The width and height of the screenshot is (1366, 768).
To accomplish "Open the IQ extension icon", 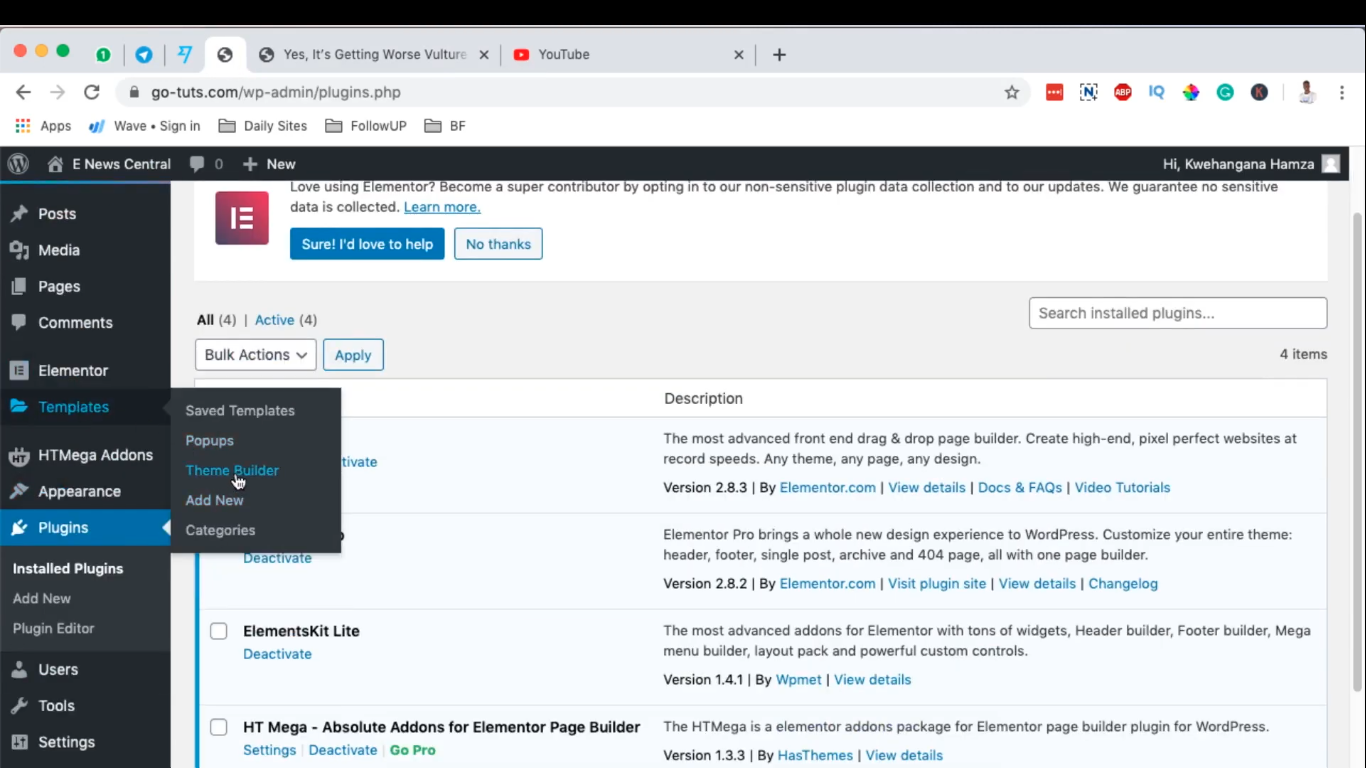I will (x=1157, y=92).
